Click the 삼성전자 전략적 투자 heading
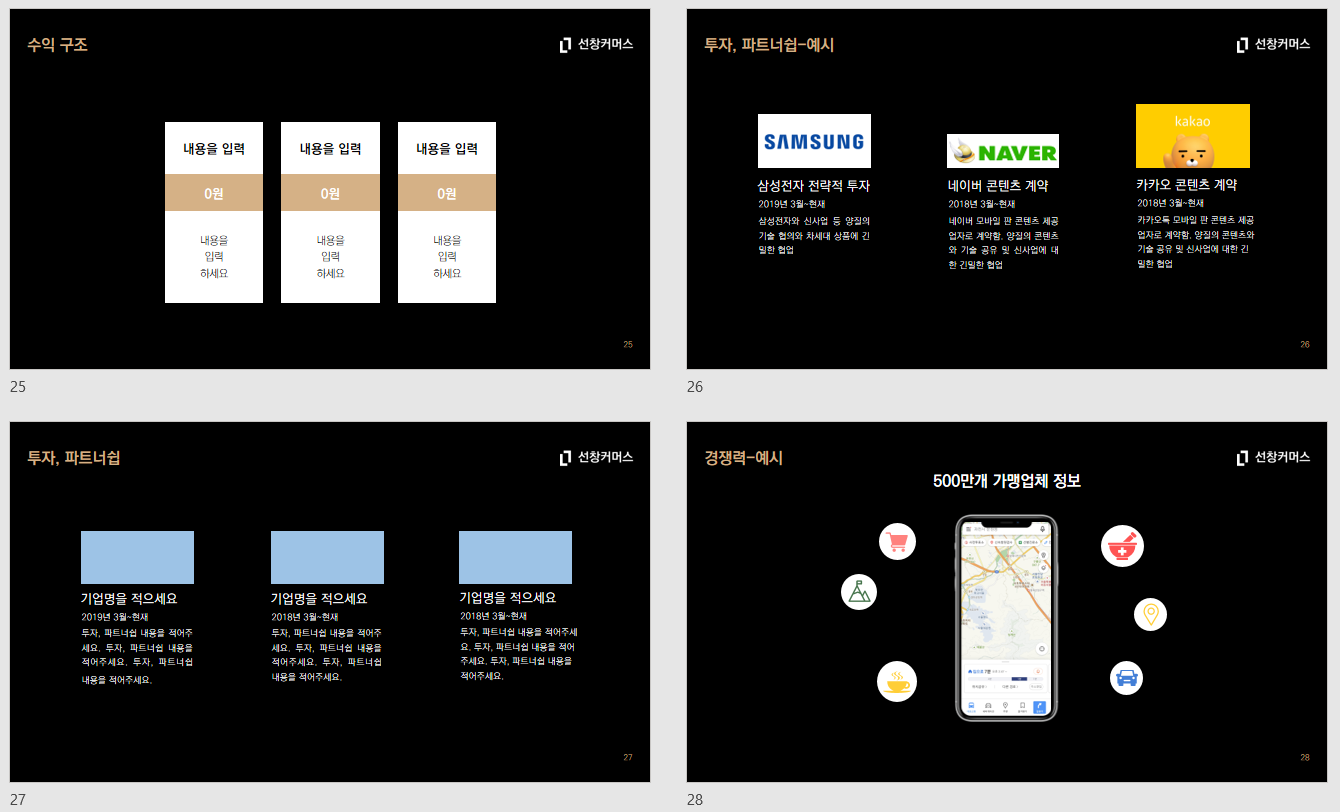The height and width of the screenshot is (812, 1340). click(x=814, y=186)
